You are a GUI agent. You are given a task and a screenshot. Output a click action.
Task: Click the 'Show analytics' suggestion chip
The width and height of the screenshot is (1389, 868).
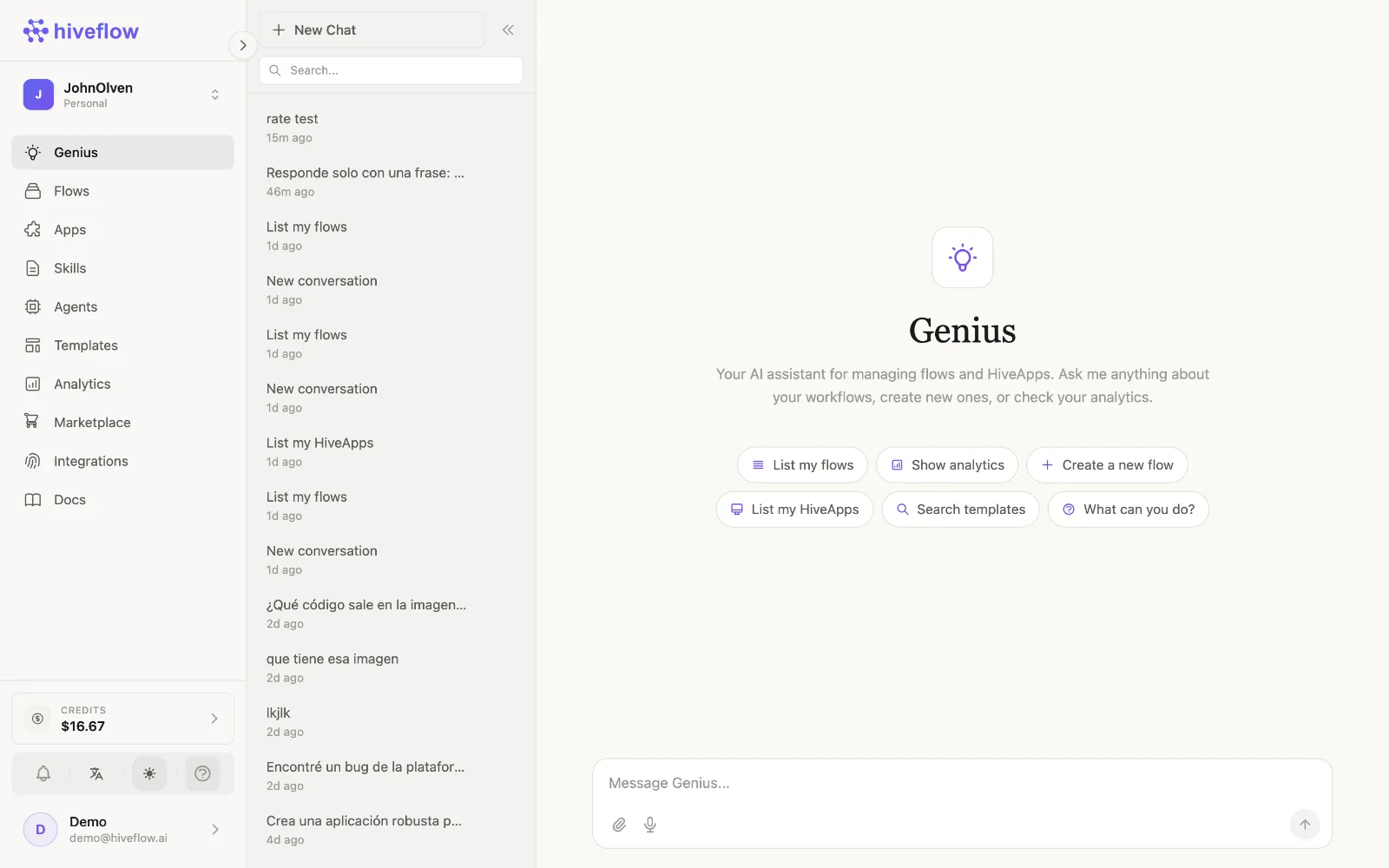(947, 465)
